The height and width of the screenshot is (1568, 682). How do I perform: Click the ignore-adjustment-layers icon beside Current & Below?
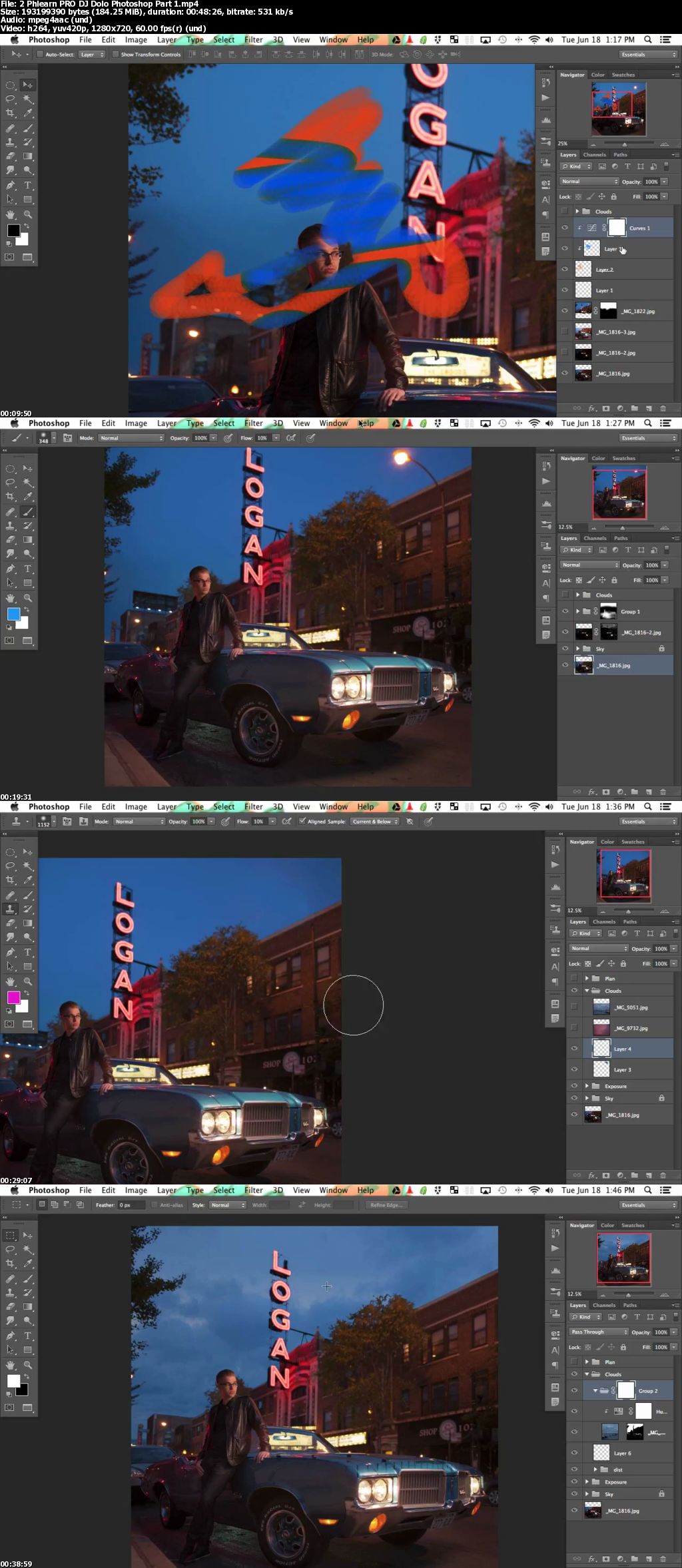tap(410, 822)
